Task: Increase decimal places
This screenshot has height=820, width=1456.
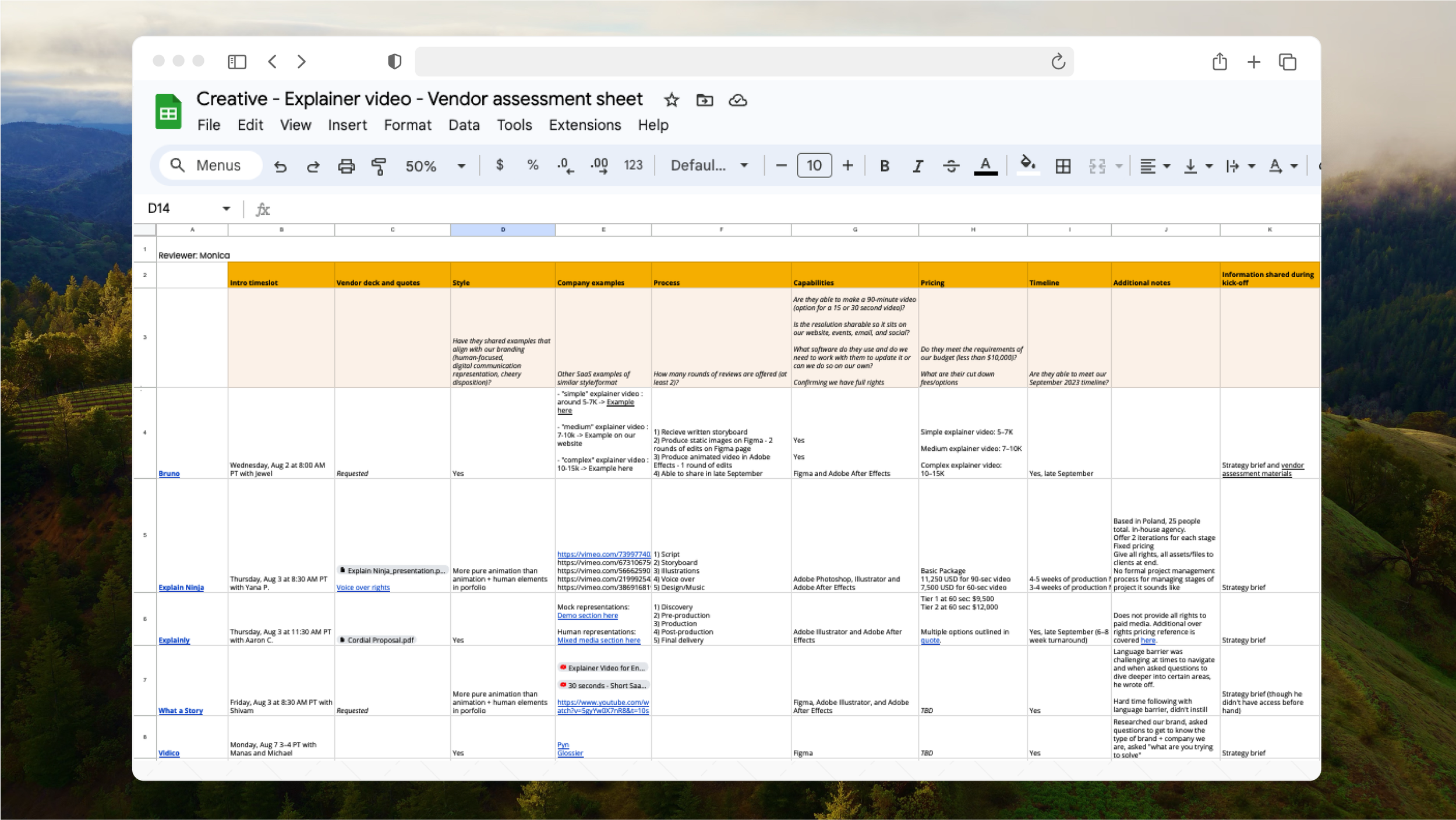Action: click(599, 166)
